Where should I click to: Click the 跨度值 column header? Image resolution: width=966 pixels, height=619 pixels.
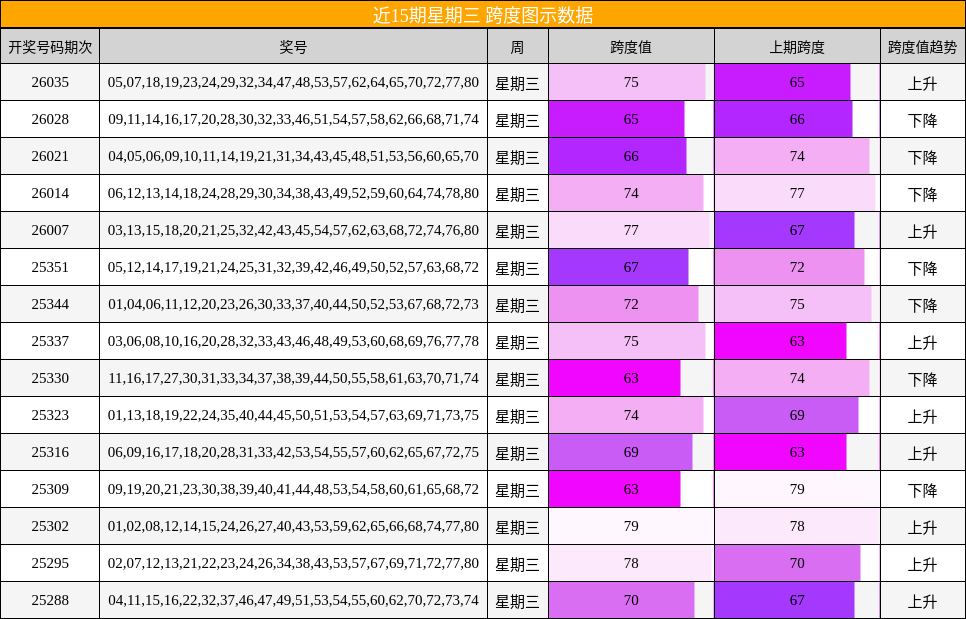(630, 45)
